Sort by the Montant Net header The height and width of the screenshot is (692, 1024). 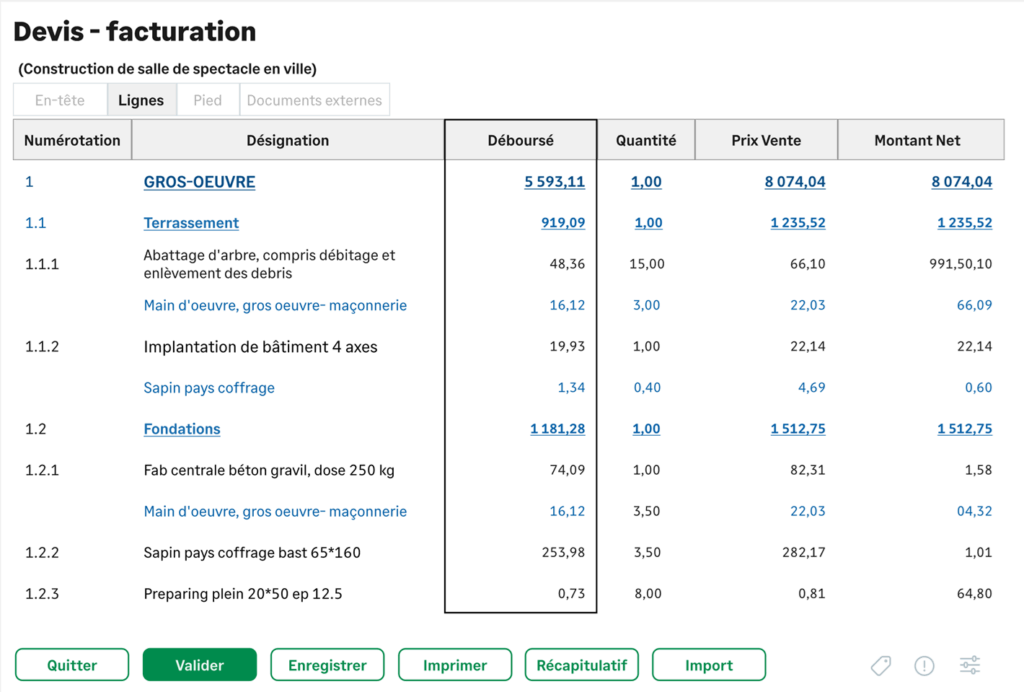pos(917,140)
